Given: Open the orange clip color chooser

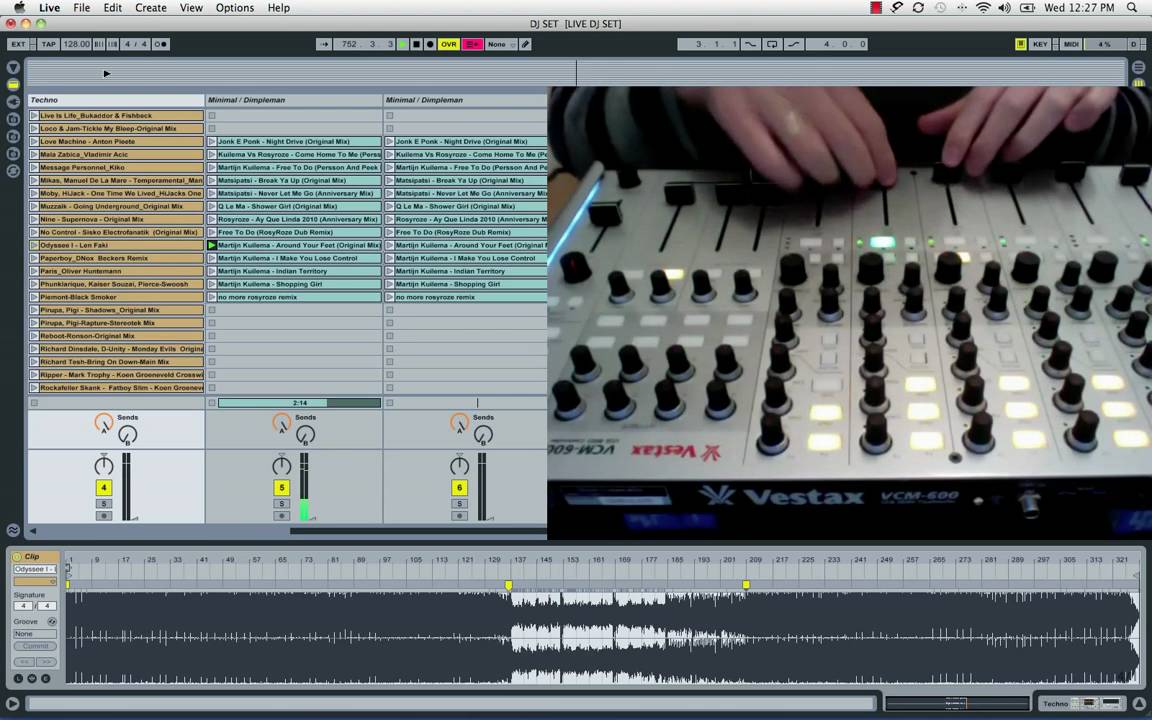Looking at the screenshot, I should coord(35,581).
